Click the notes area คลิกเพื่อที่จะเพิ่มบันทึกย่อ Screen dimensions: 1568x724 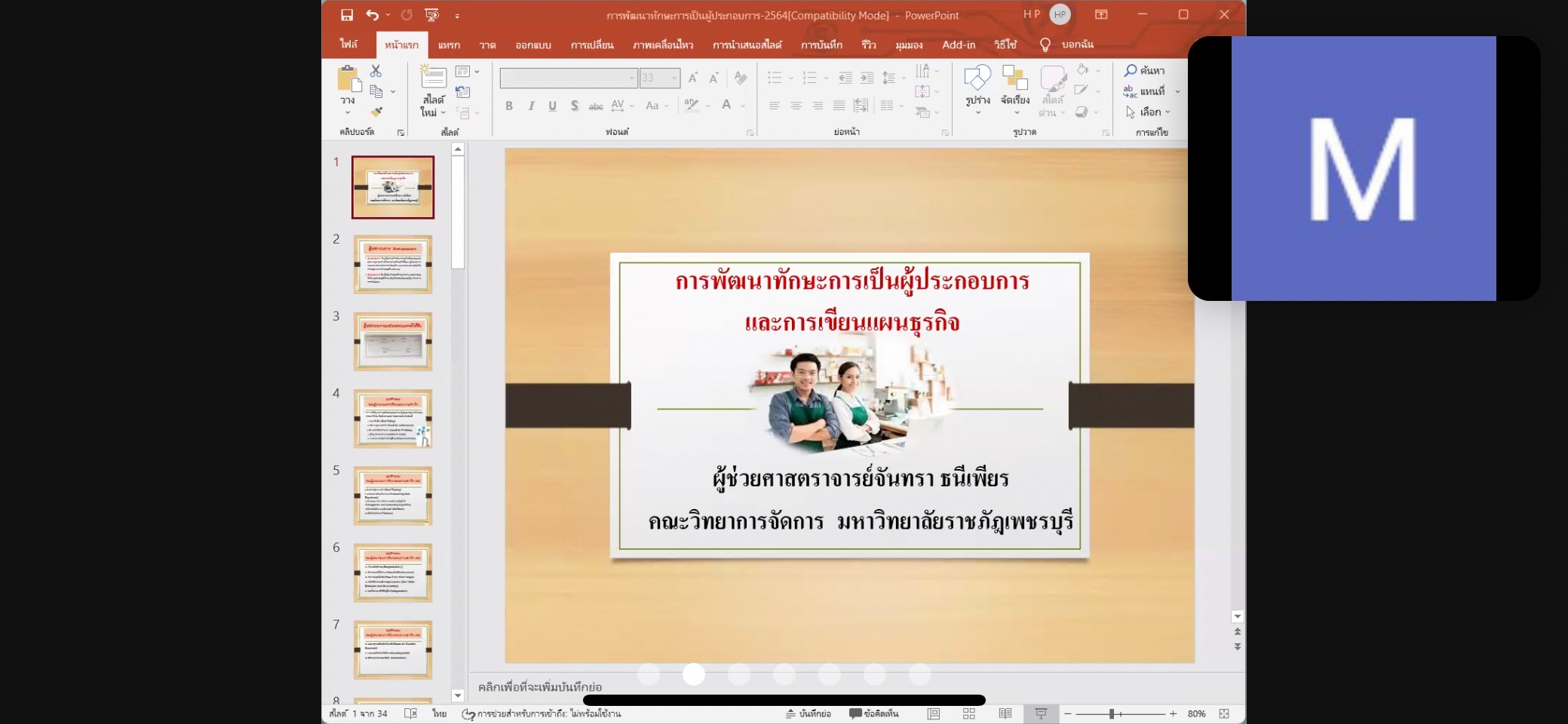(x=540, y=687)
